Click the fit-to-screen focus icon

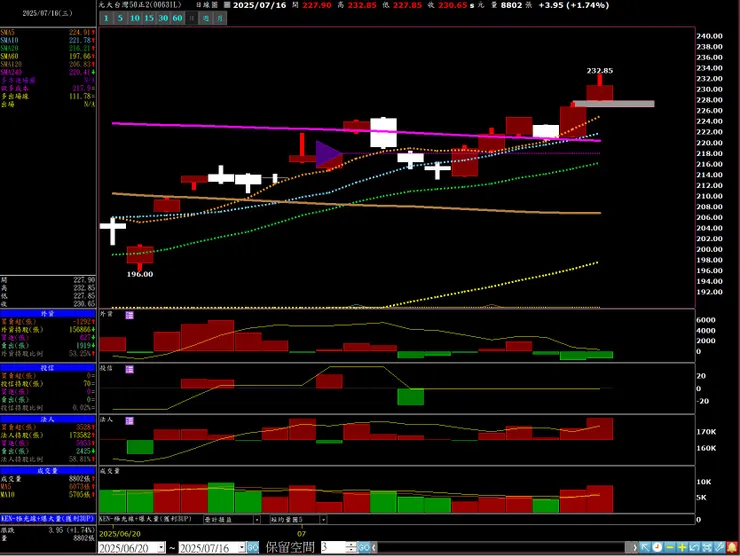tap(707, 547)
